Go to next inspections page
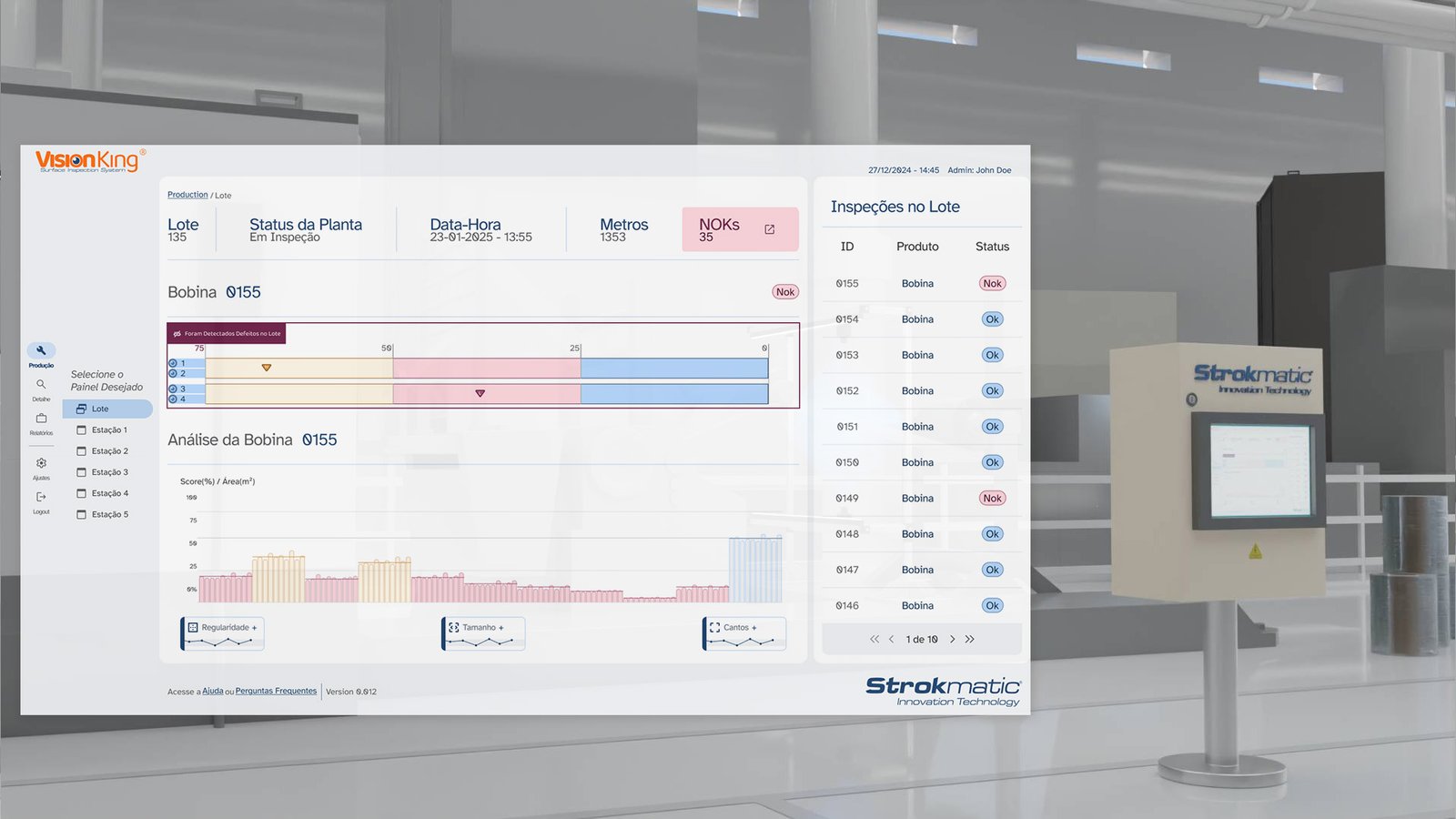Screen dimensions: 1456x819 pos(953,639)
